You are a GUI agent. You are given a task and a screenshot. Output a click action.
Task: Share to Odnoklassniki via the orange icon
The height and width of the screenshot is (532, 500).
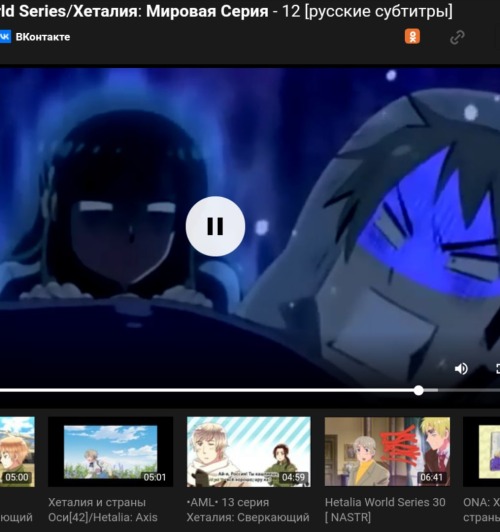coord(412,37)
